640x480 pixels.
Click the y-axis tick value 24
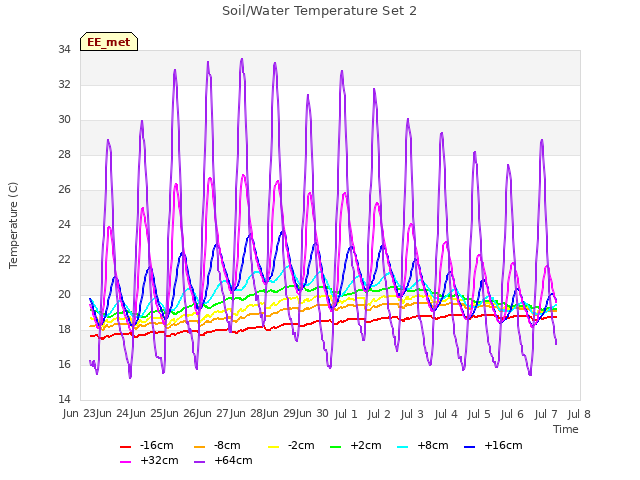pos(64,224)
